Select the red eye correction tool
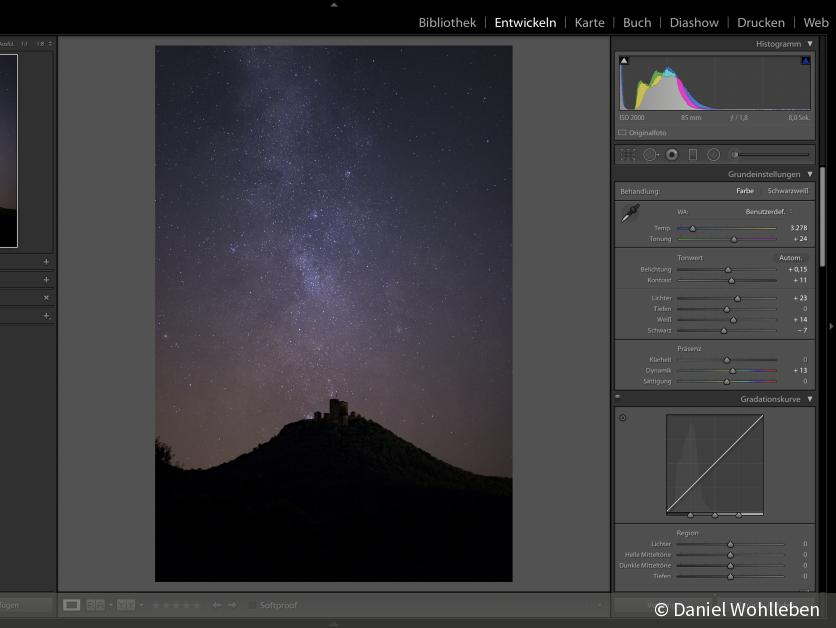Image resolution: width=836 pixels, height=628 pixels. (672, 155)
